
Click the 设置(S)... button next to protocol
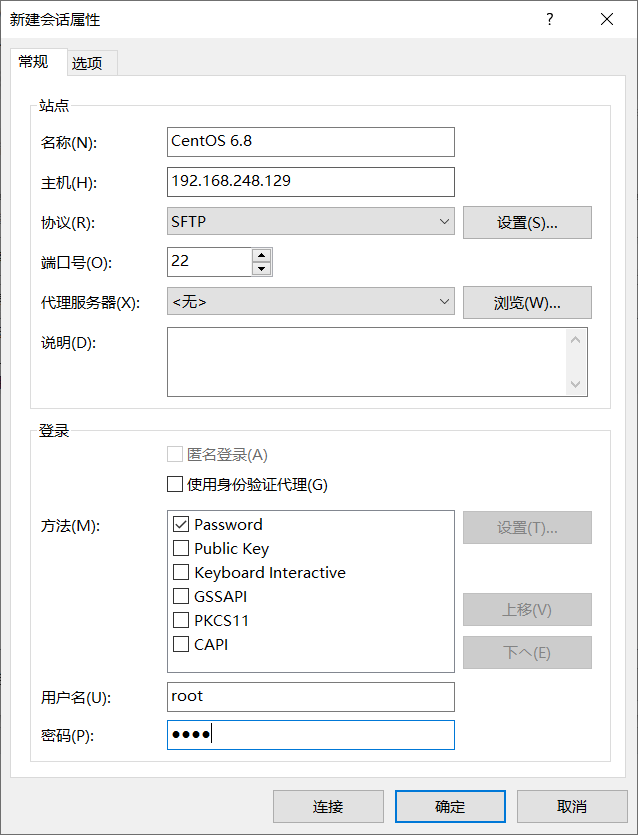527,223
